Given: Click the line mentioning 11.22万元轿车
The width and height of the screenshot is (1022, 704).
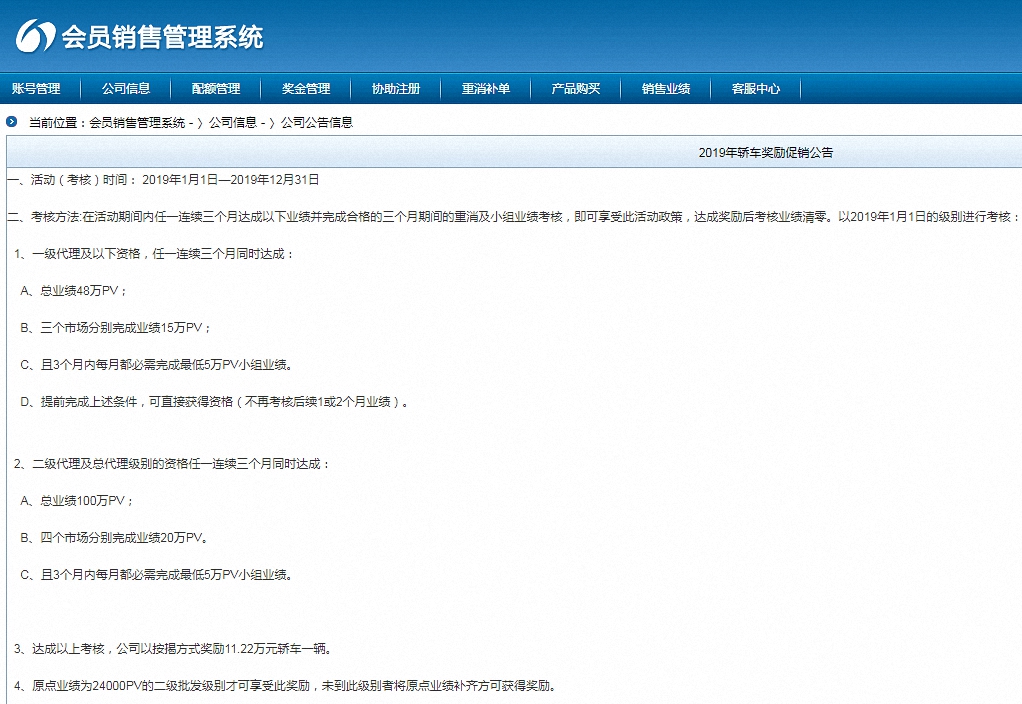Looking at the screenshot, I should [171, 649].
